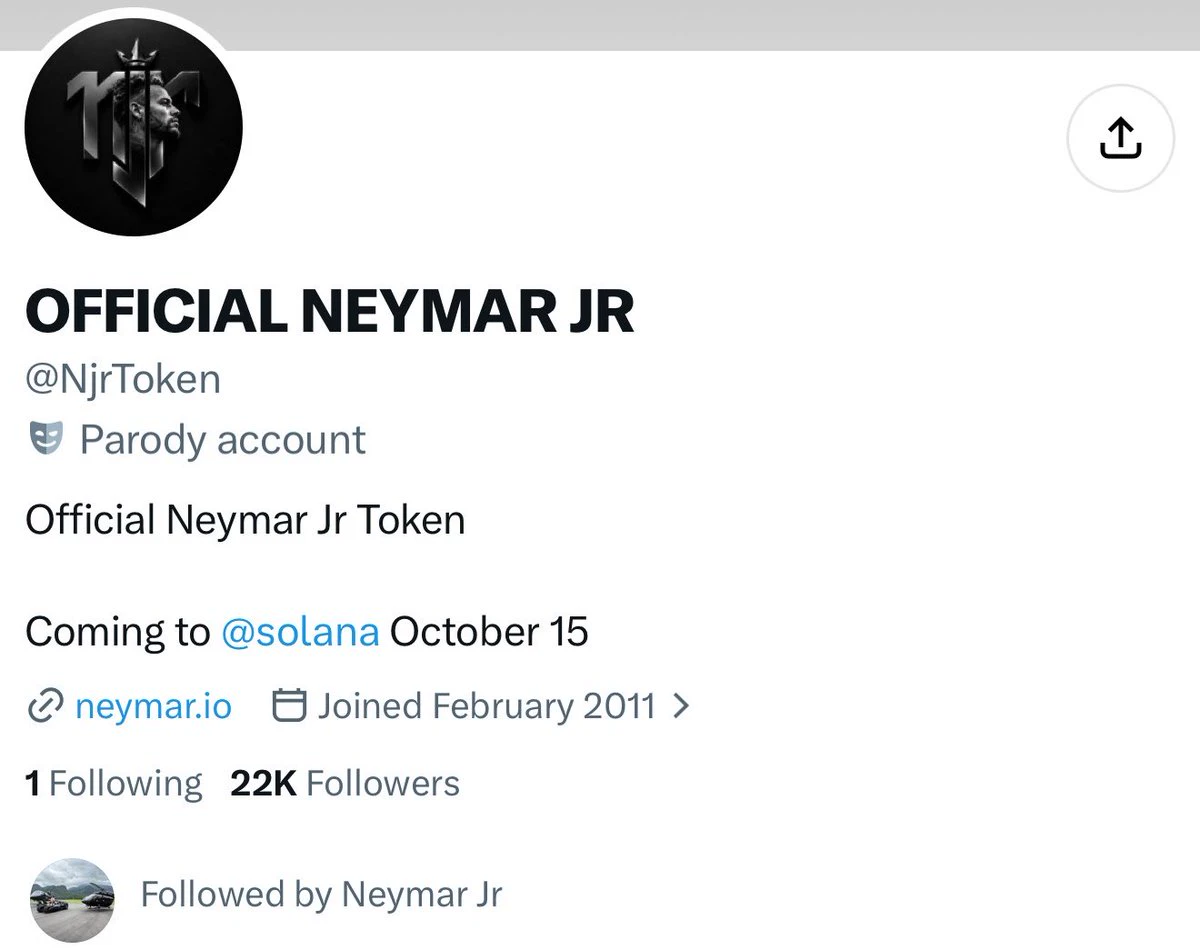The height and width of the screenshot is (950, 1200).
Task: Open the @solana mention link
Action: point(299,633)
